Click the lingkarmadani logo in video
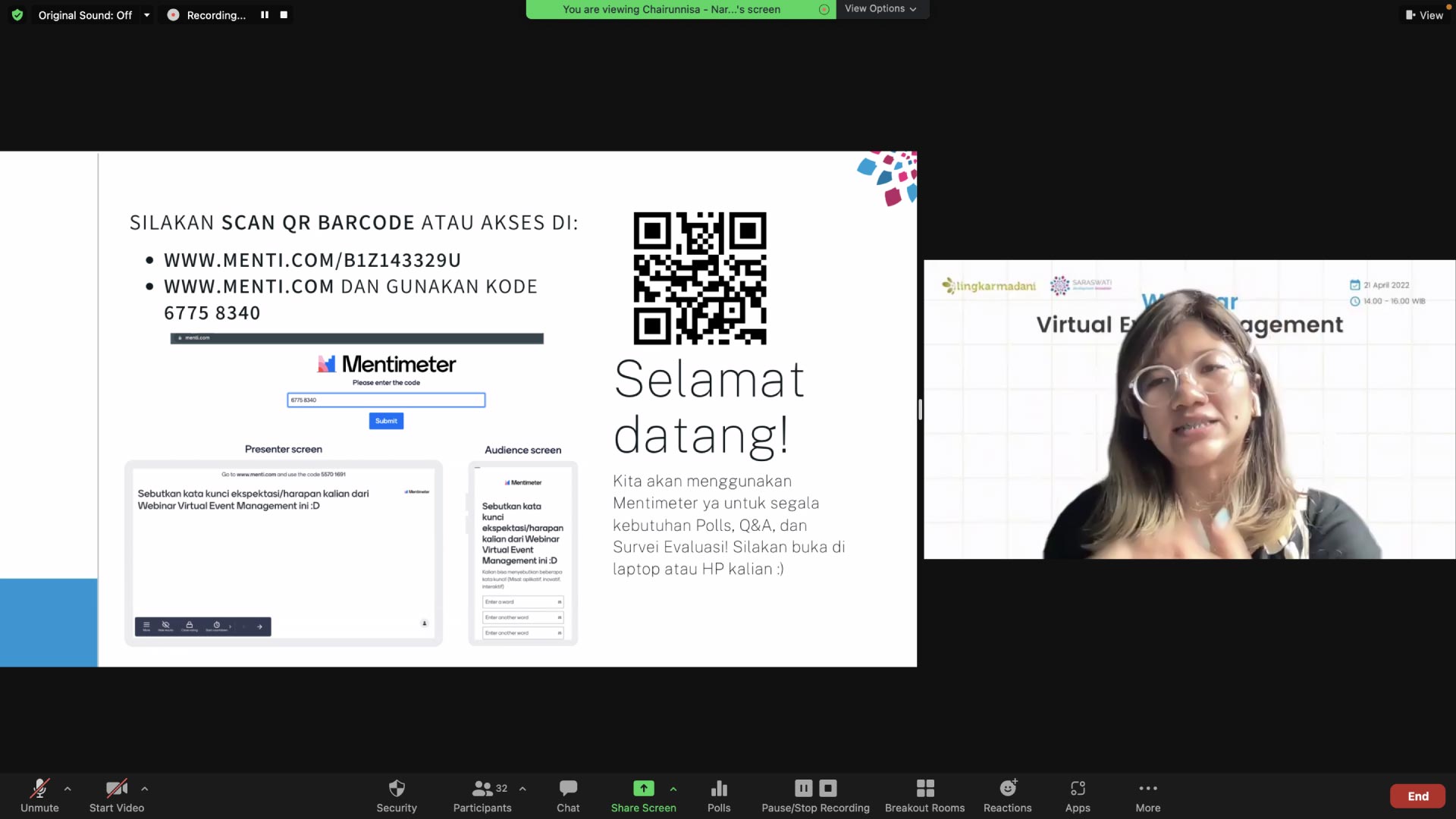This screenshot has width=1456, height=819. point(989,286)
